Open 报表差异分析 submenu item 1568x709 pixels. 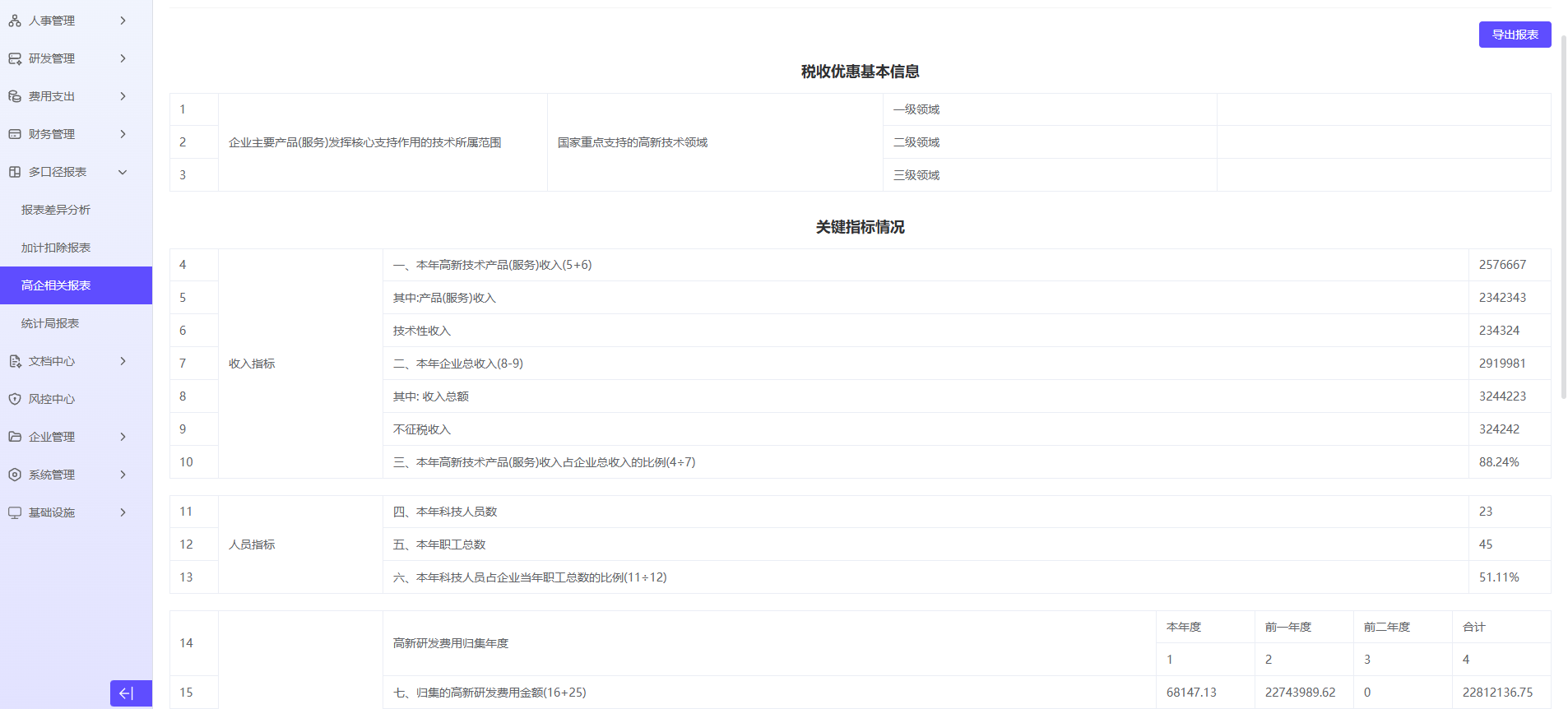76,210
